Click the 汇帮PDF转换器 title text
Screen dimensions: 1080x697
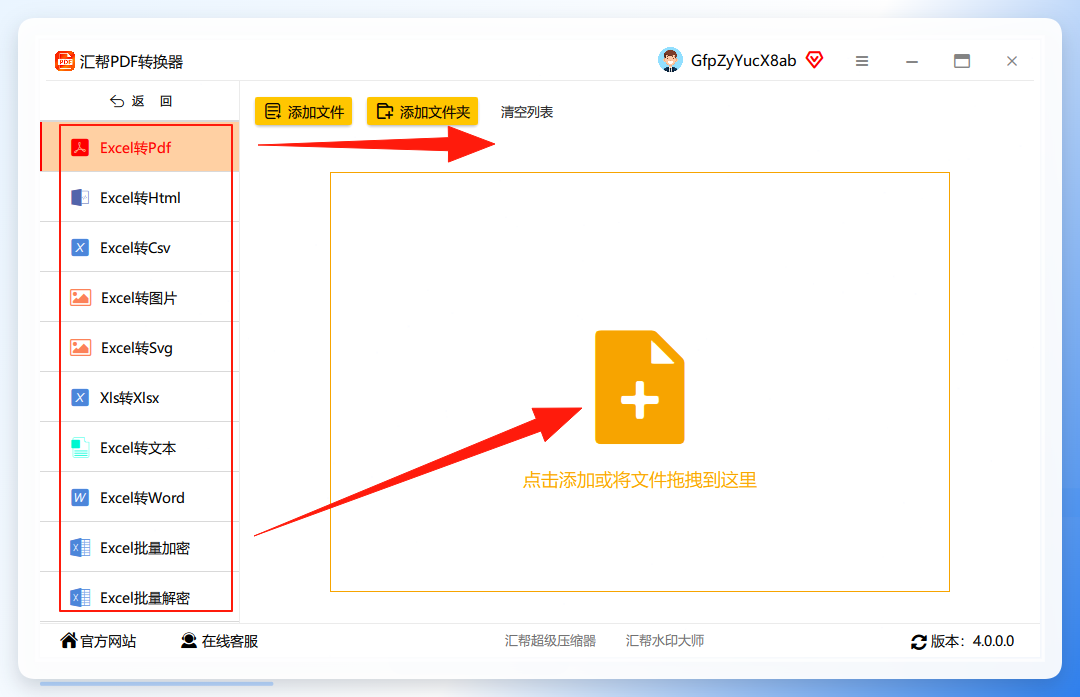pyautogui.click(x=132, y=62)
